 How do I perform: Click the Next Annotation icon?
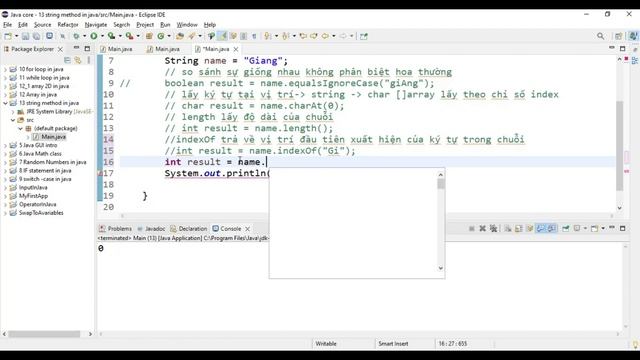click(x=267, y=36)
